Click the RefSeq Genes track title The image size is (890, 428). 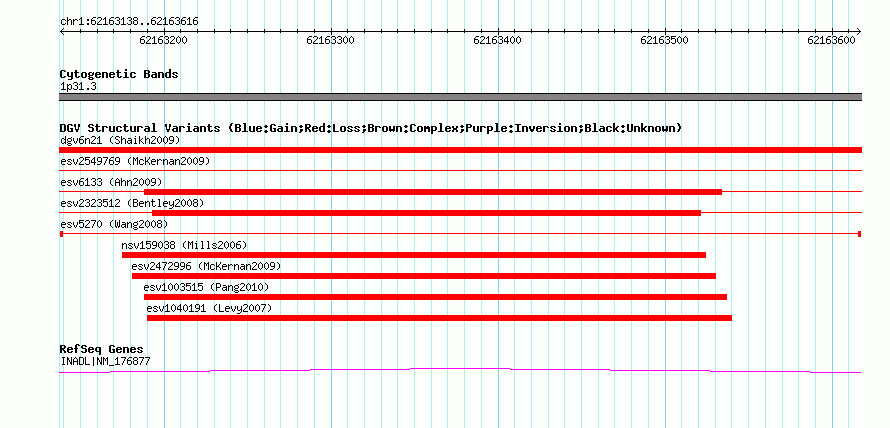coord(102,350)
